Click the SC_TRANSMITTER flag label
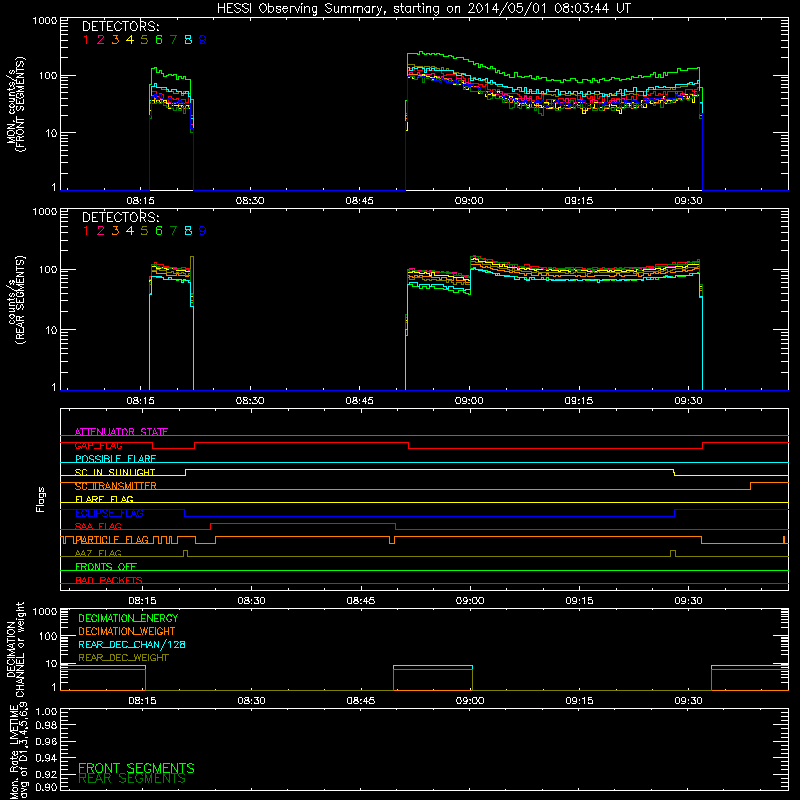 115,486
